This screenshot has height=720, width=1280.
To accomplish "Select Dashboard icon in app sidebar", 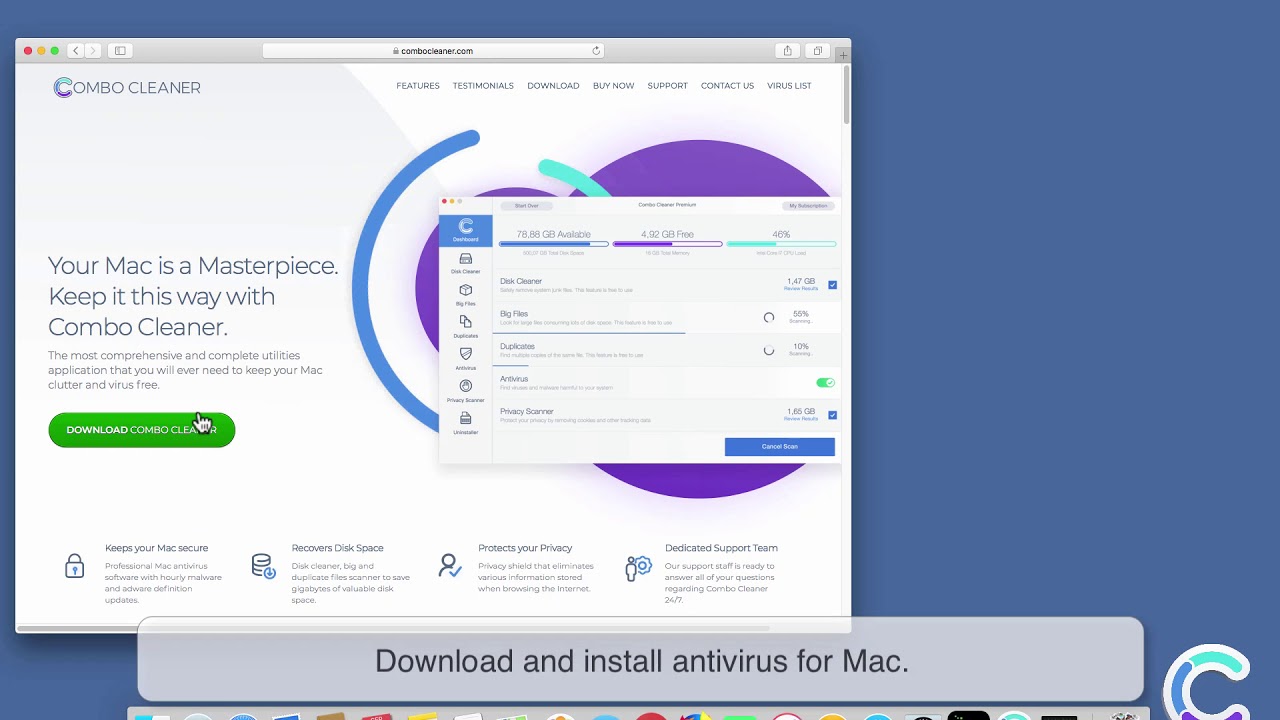I will pyautogui.click(x=465, y=230).
